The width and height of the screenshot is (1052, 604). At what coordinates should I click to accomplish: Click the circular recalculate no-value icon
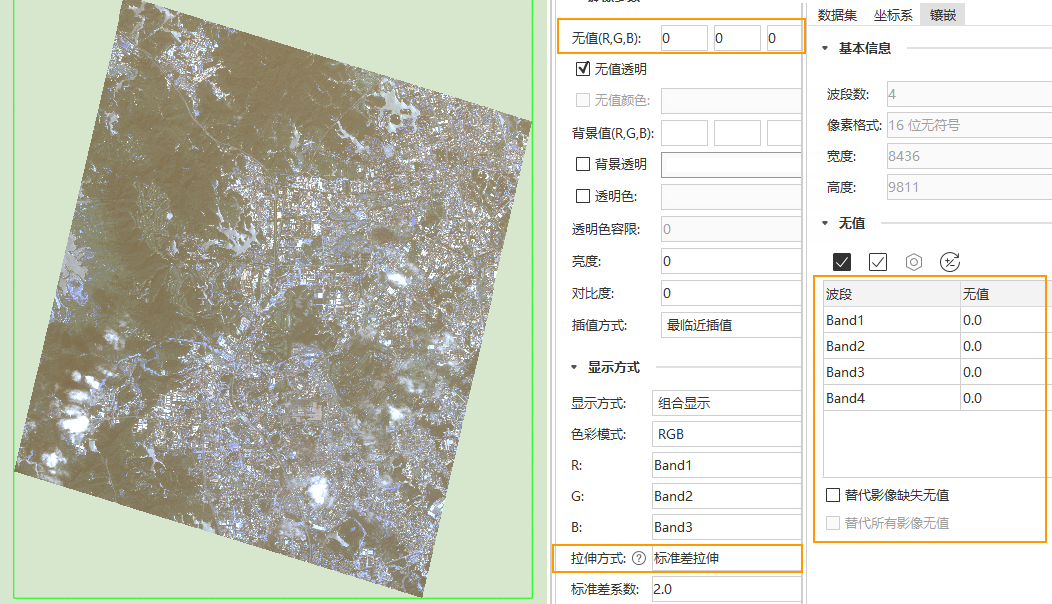(x=950, y=262)
